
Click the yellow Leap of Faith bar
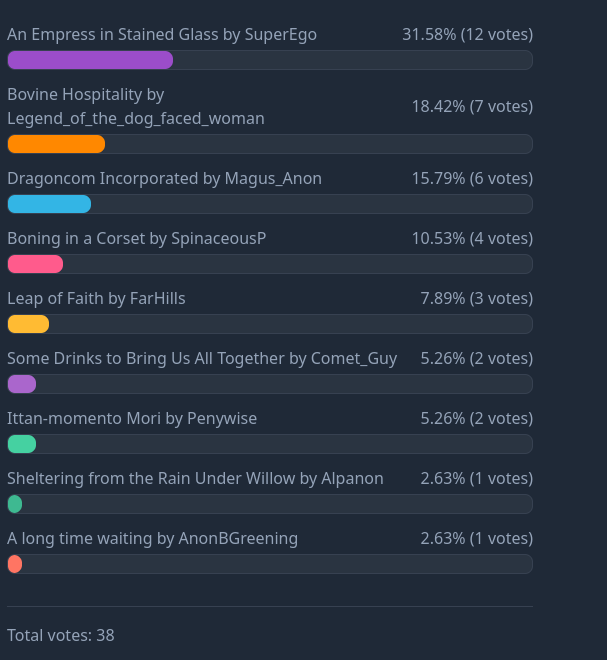(28, 324)
